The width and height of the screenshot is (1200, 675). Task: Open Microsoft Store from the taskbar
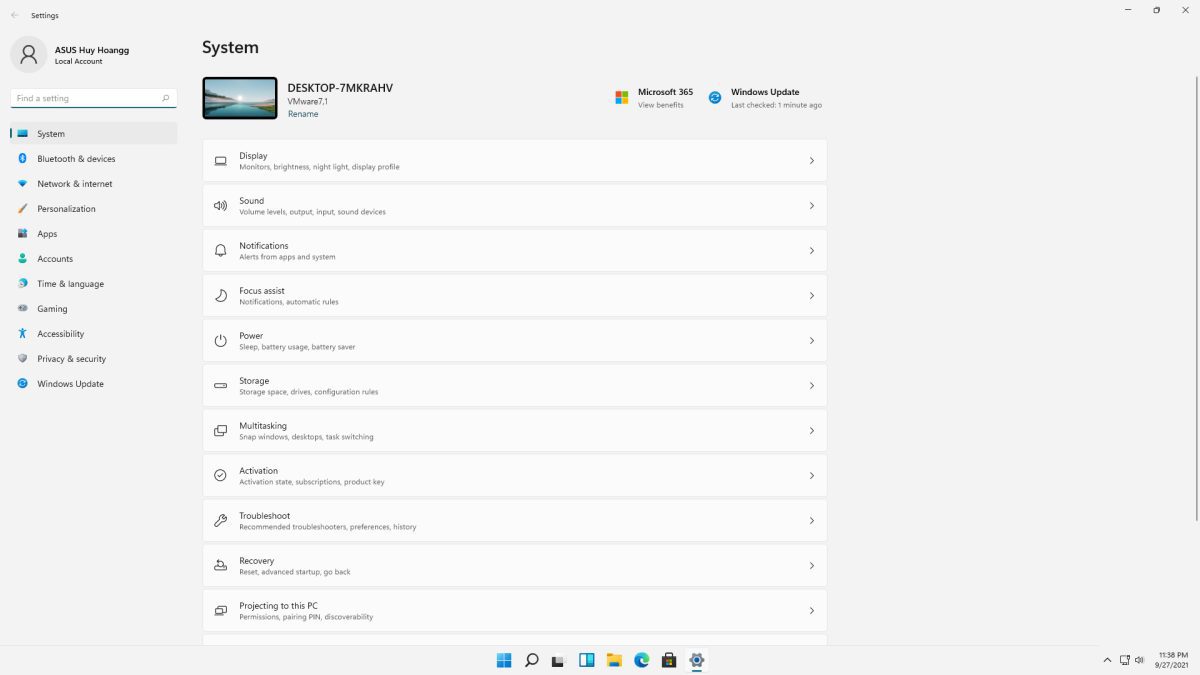tap(669, 660)
